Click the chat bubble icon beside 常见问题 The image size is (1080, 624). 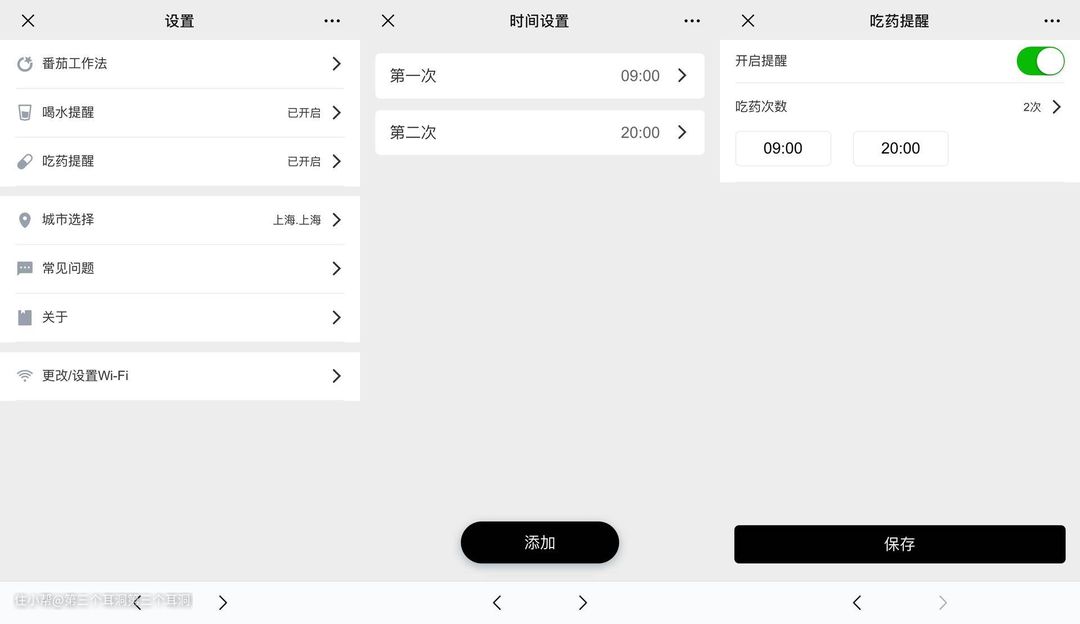25,269
